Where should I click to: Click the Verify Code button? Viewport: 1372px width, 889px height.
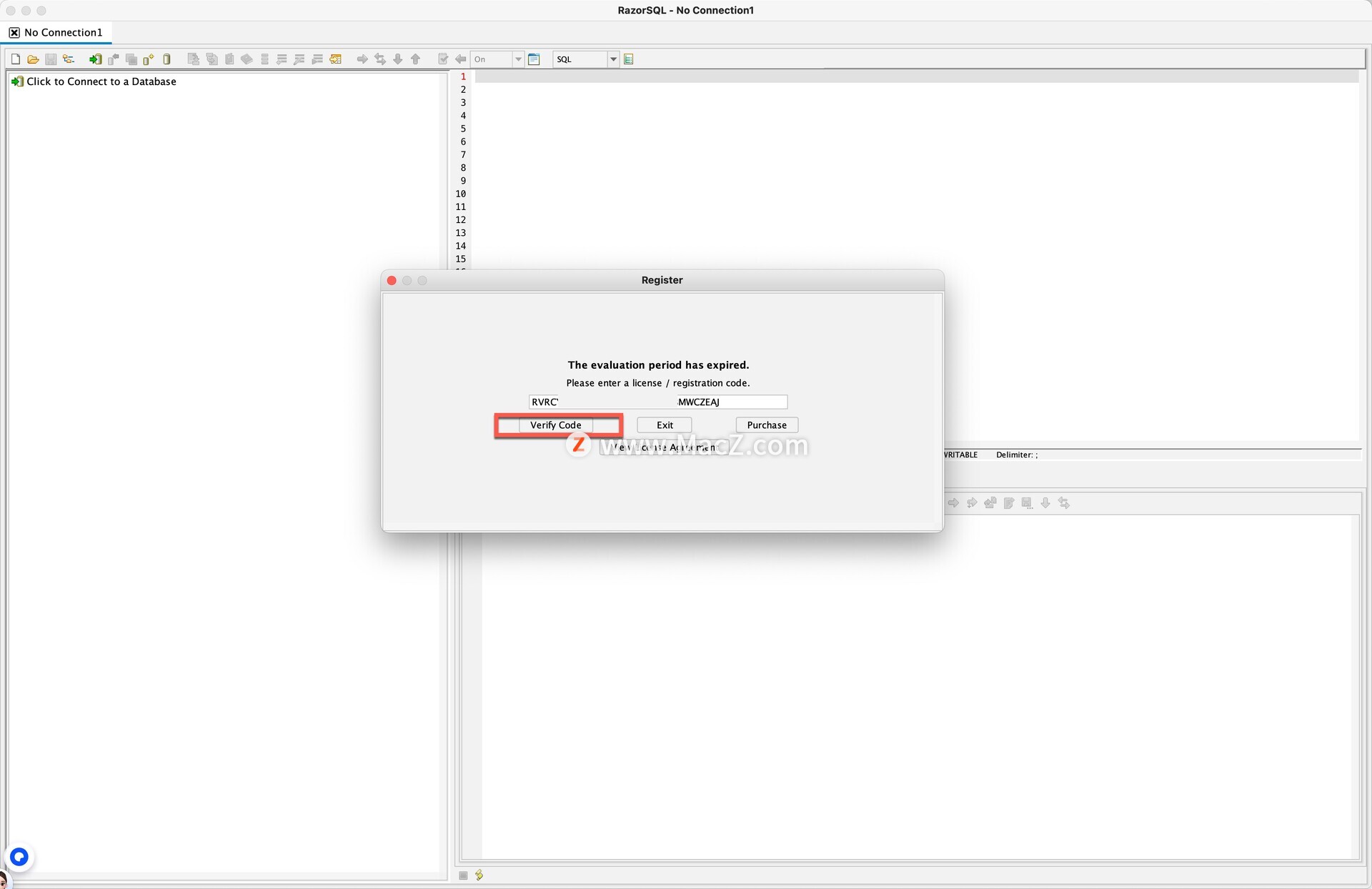(556, 425)
